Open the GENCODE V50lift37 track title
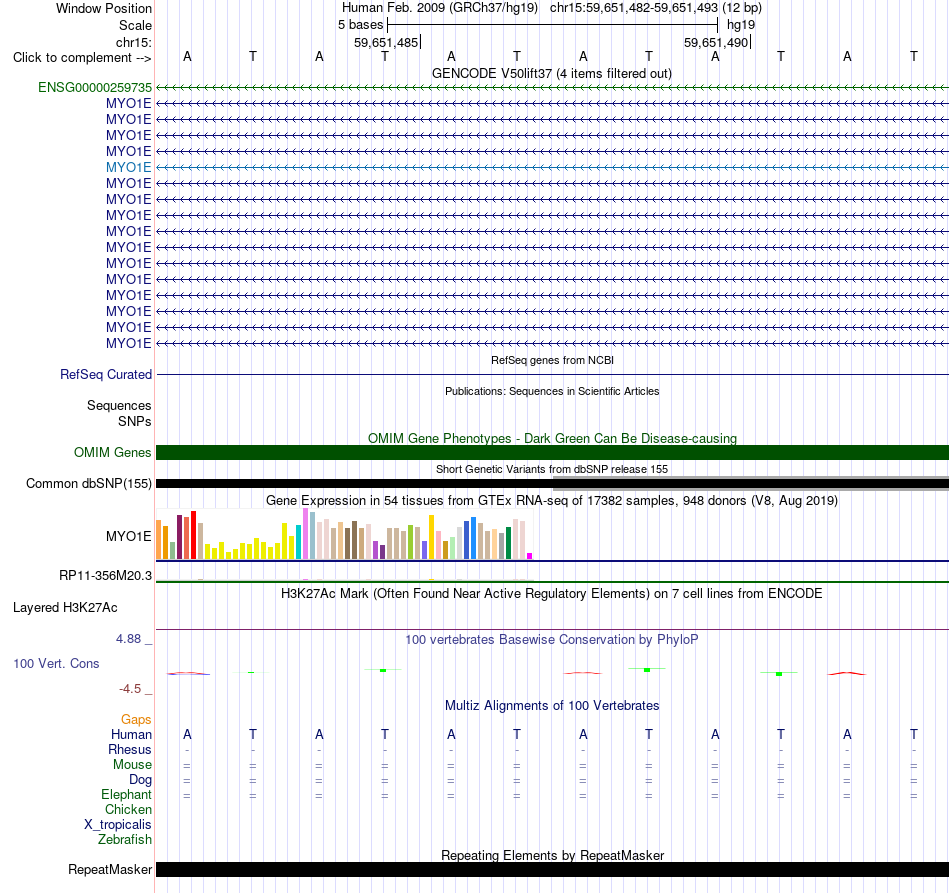Screen dimensions: 950x893 tap(551, 73)
